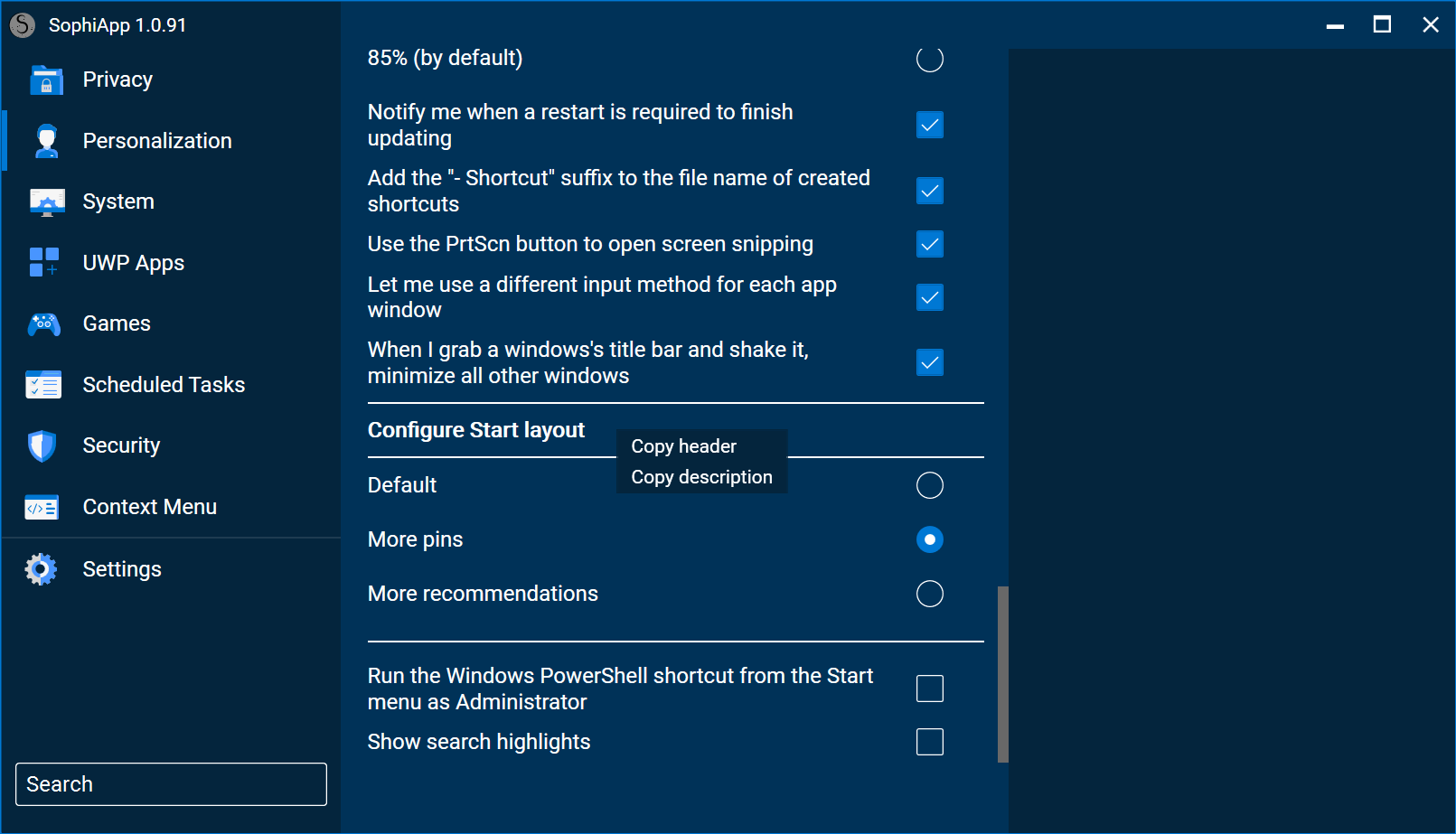Choose More recommendations radio option
Image resolution: width=1456 pixels, height=834 pixels.
(929, 594)
